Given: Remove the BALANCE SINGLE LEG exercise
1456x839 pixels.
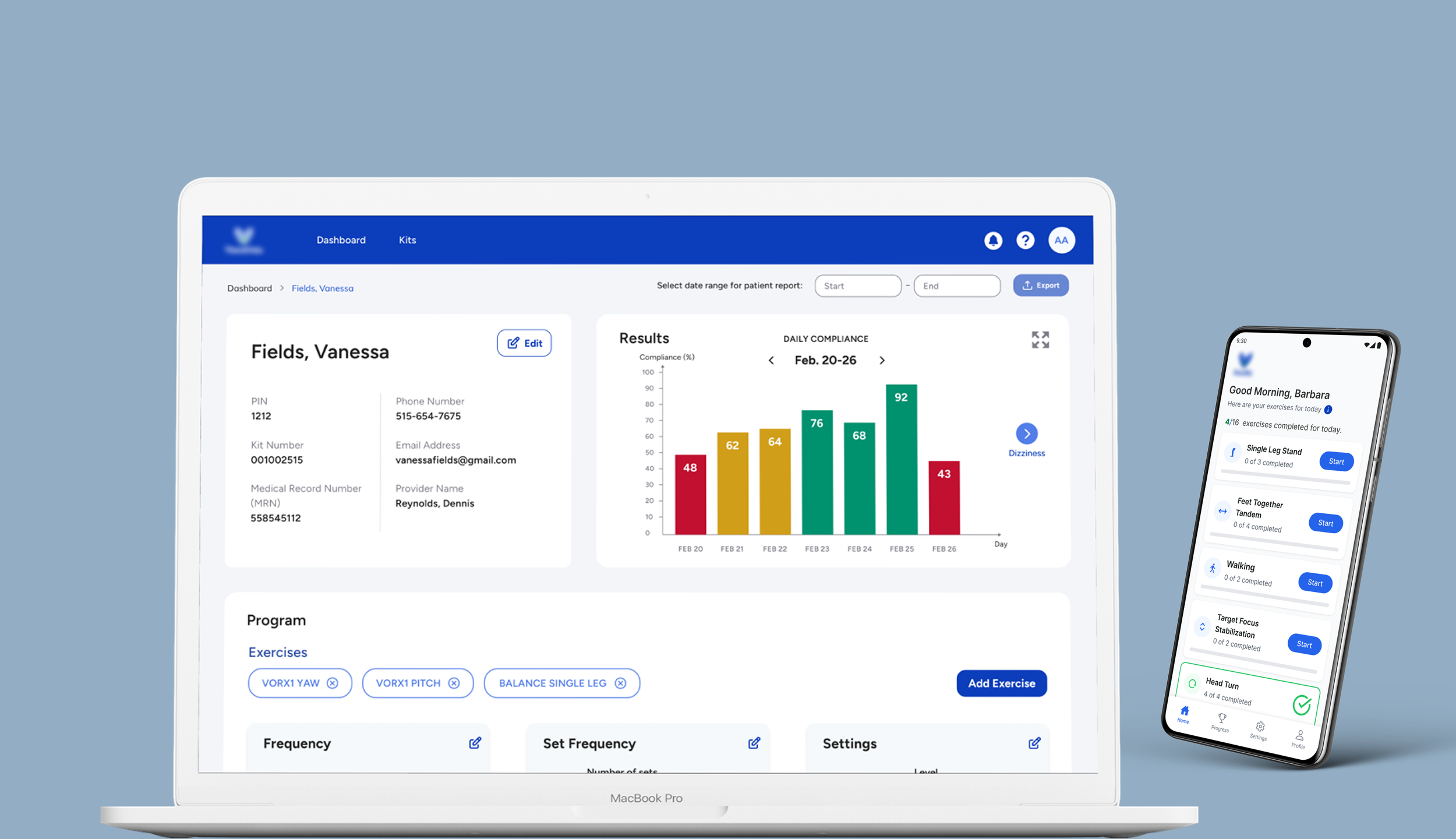Looking at the screenshot, I should click(620, 683).
